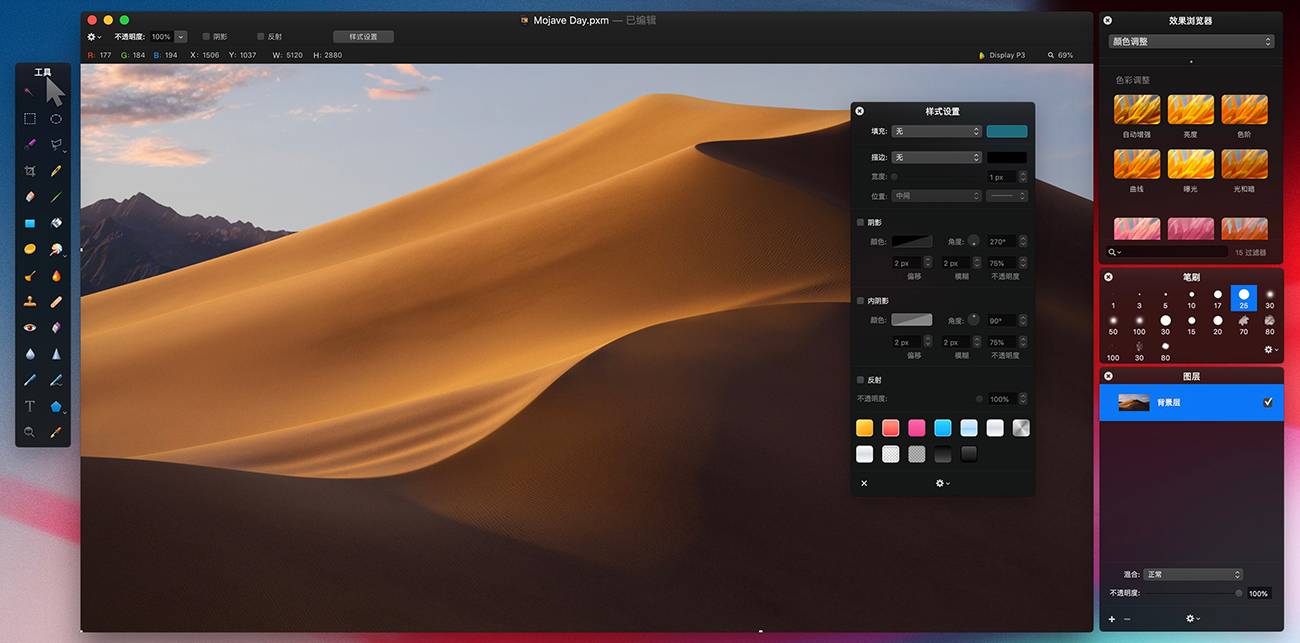Open the 混合 blend mode dropdown
This screenshot has width=1300, height=643.
[x=1192, y=574]
